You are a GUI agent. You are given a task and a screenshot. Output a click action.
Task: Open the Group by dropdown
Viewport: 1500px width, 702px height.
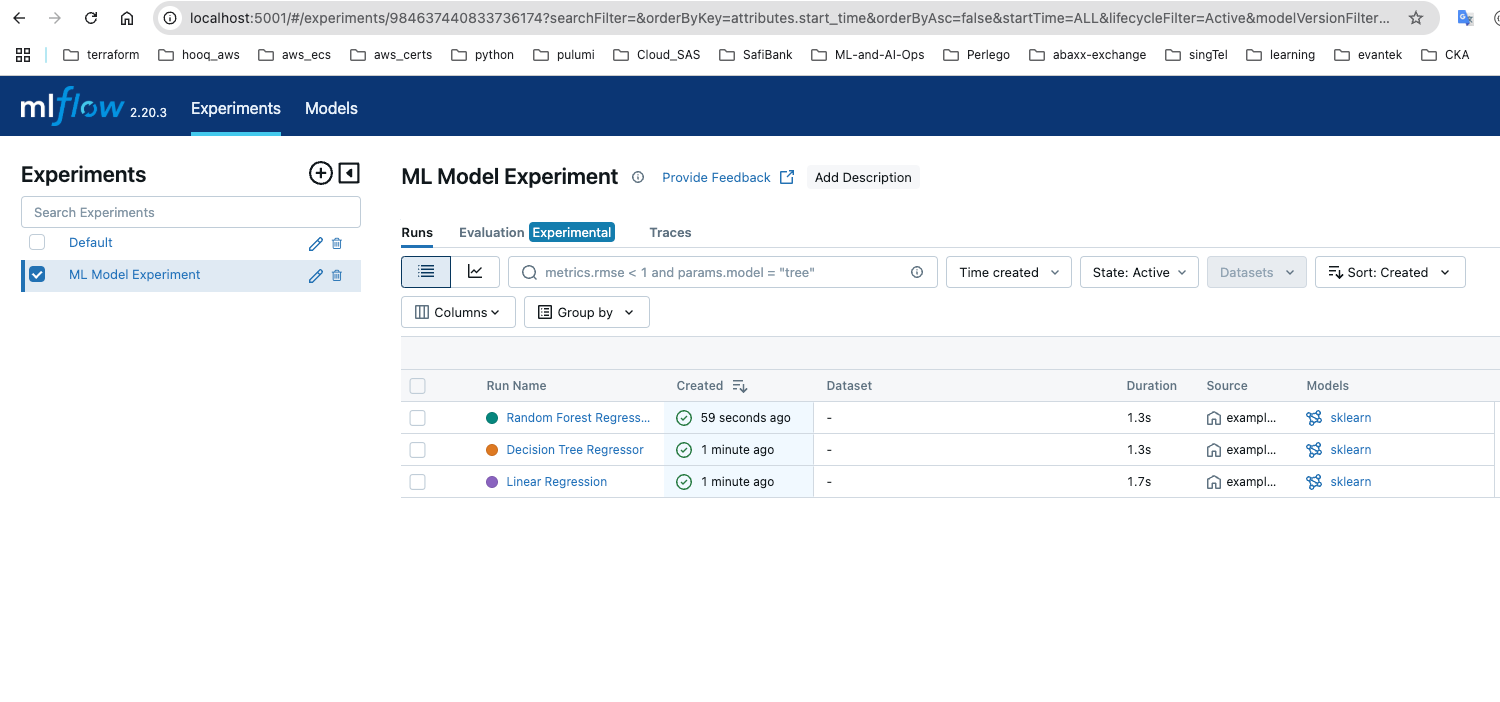point(587,312)
